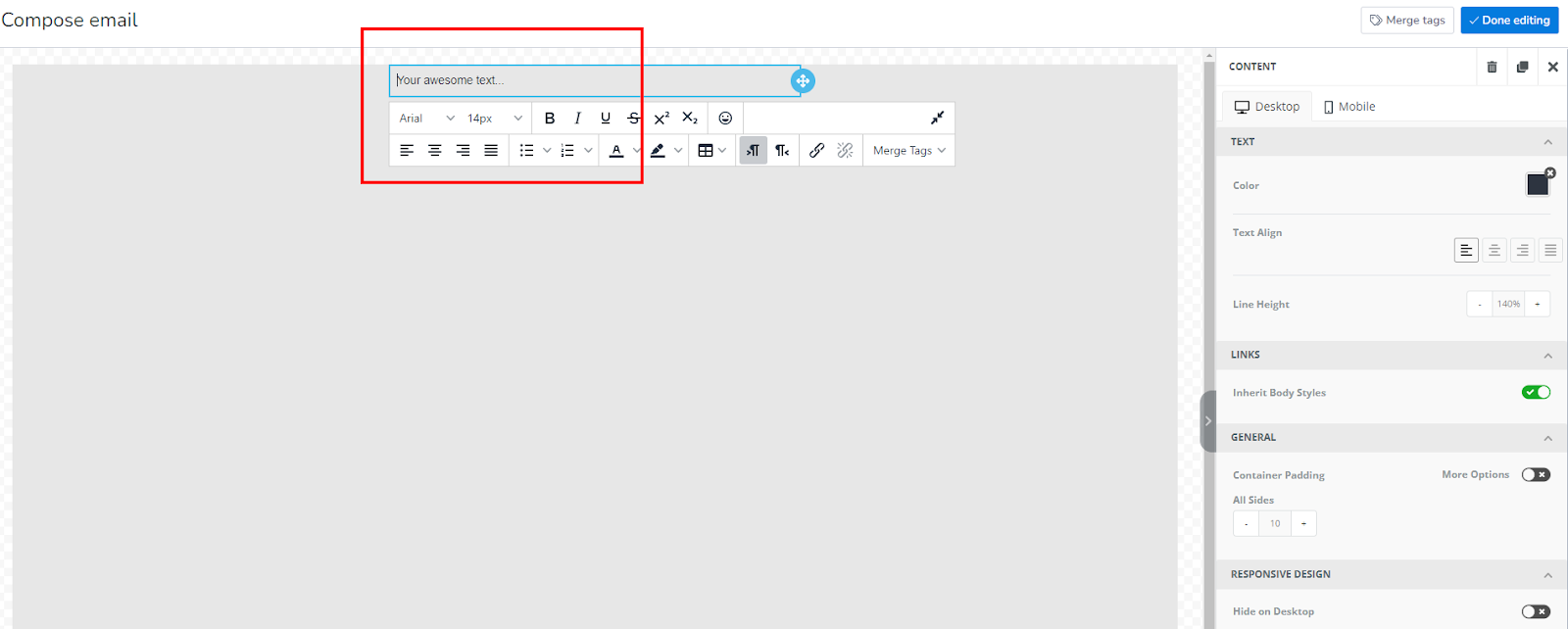Select justify Text Align in properties panel
The width and height of the screenshot is (1568, 629).
tap(1550, 250)
